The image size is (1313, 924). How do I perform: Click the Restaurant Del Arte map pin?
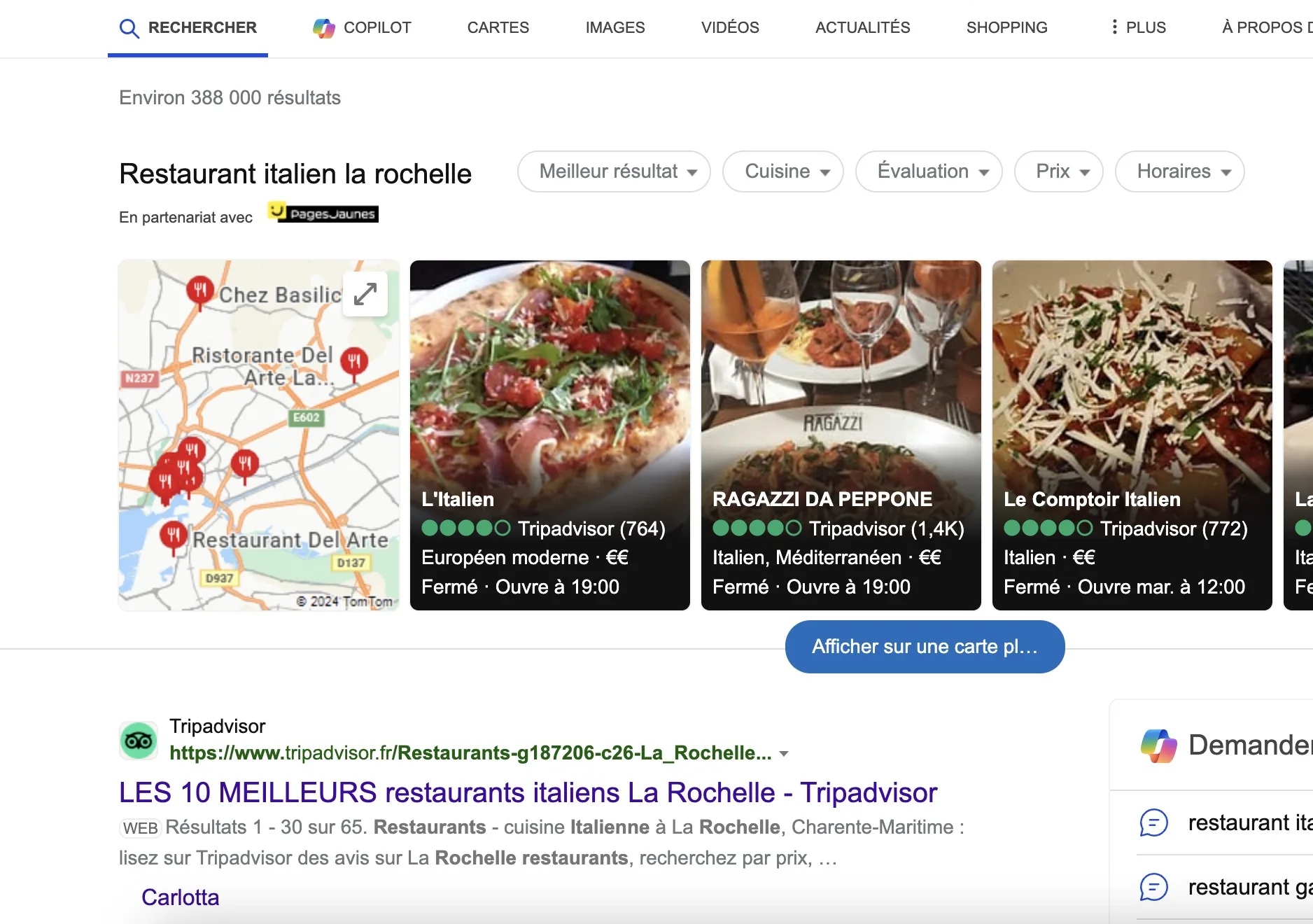[x=174, y=538]
